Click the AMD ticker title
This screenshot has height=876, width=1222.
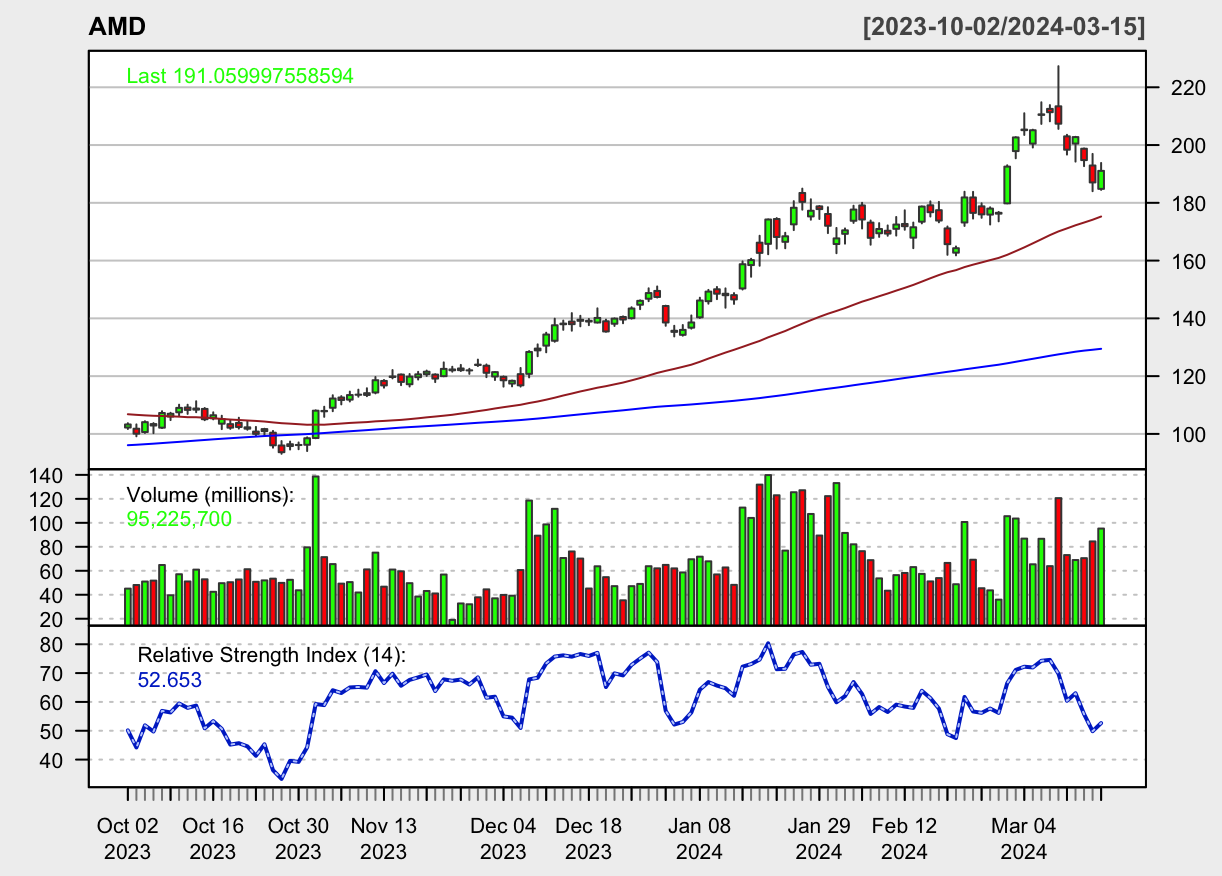pyautogui.click(x=119, y=27)
